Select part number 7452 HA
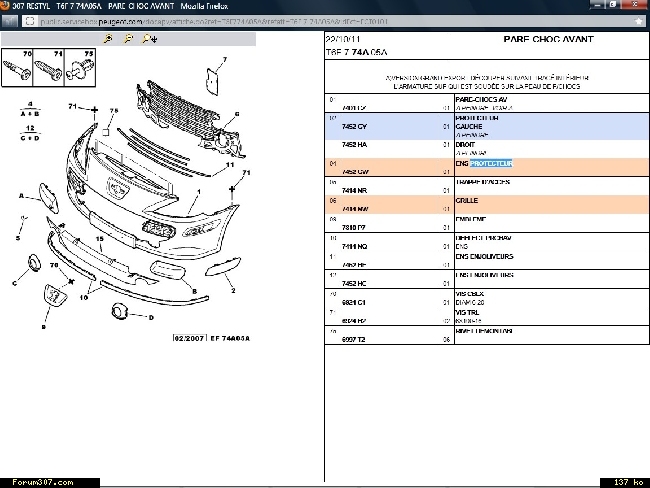Screen dimensions: 650x488 (x=354, y=145)
